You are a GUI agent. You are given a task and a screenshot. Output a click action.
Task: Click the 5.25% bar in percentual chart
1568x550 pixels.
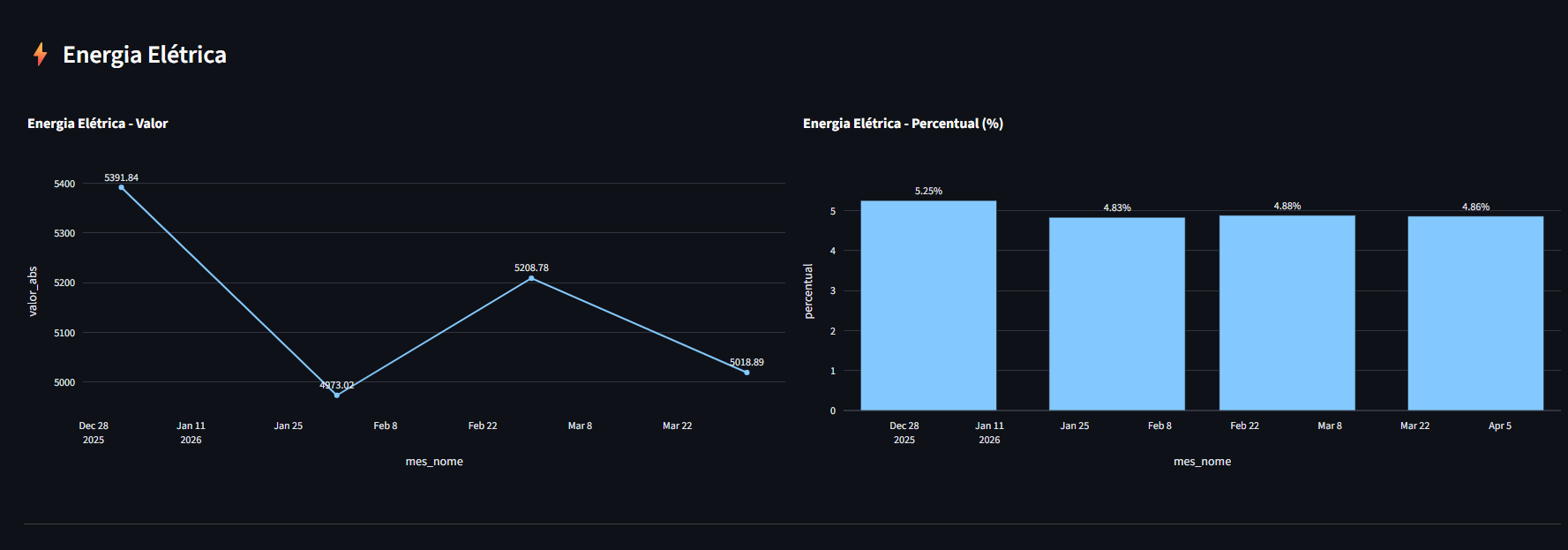click(928, 305)
